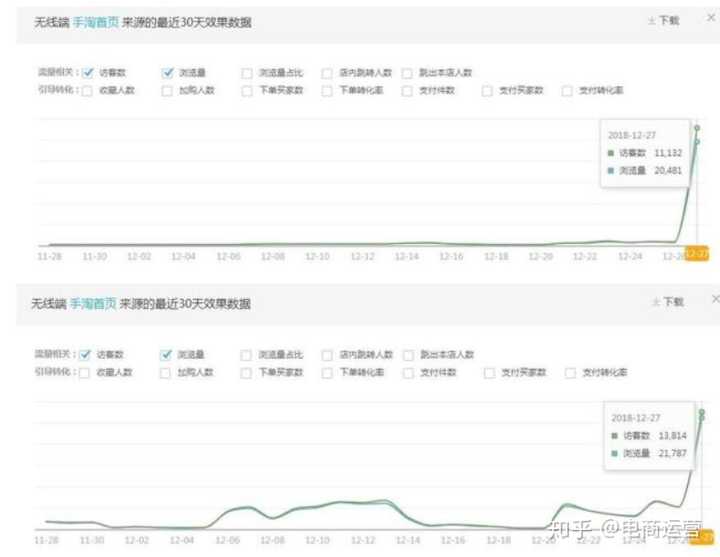This screenshot has height=557, width=720.
Task: Check 支付转化率 in the top chart panel
Action: tap(567, 90)
